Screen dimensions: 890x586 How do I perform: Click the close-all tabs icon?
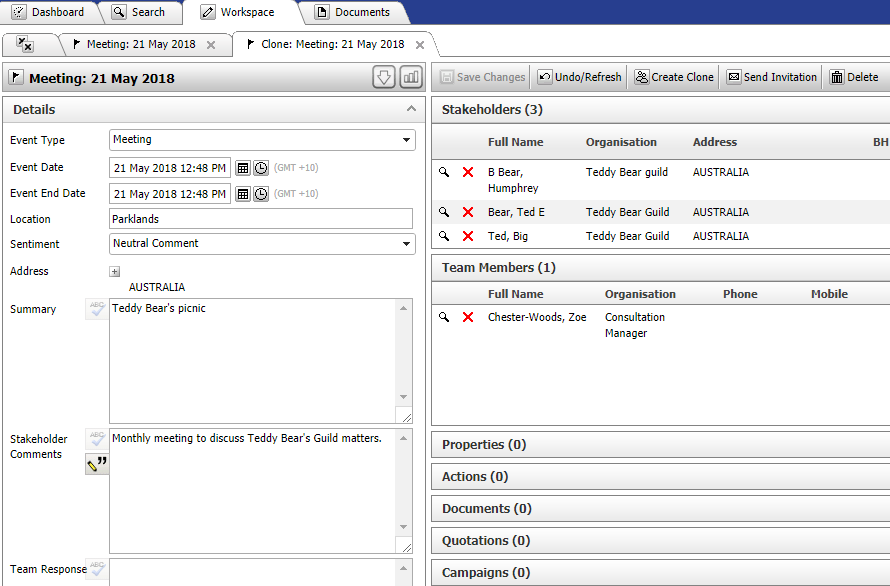coord(24,44)
